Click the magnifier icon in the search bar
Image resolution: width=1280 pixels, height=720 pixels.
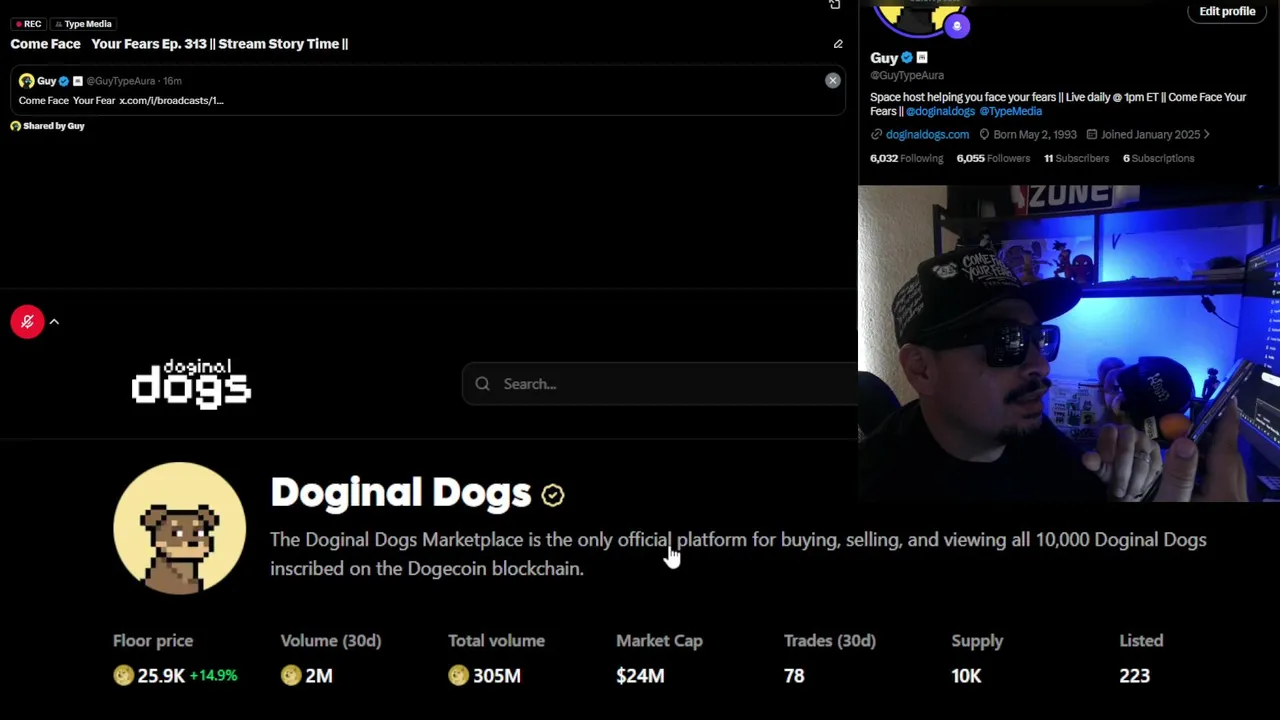[x=482, y=384]
